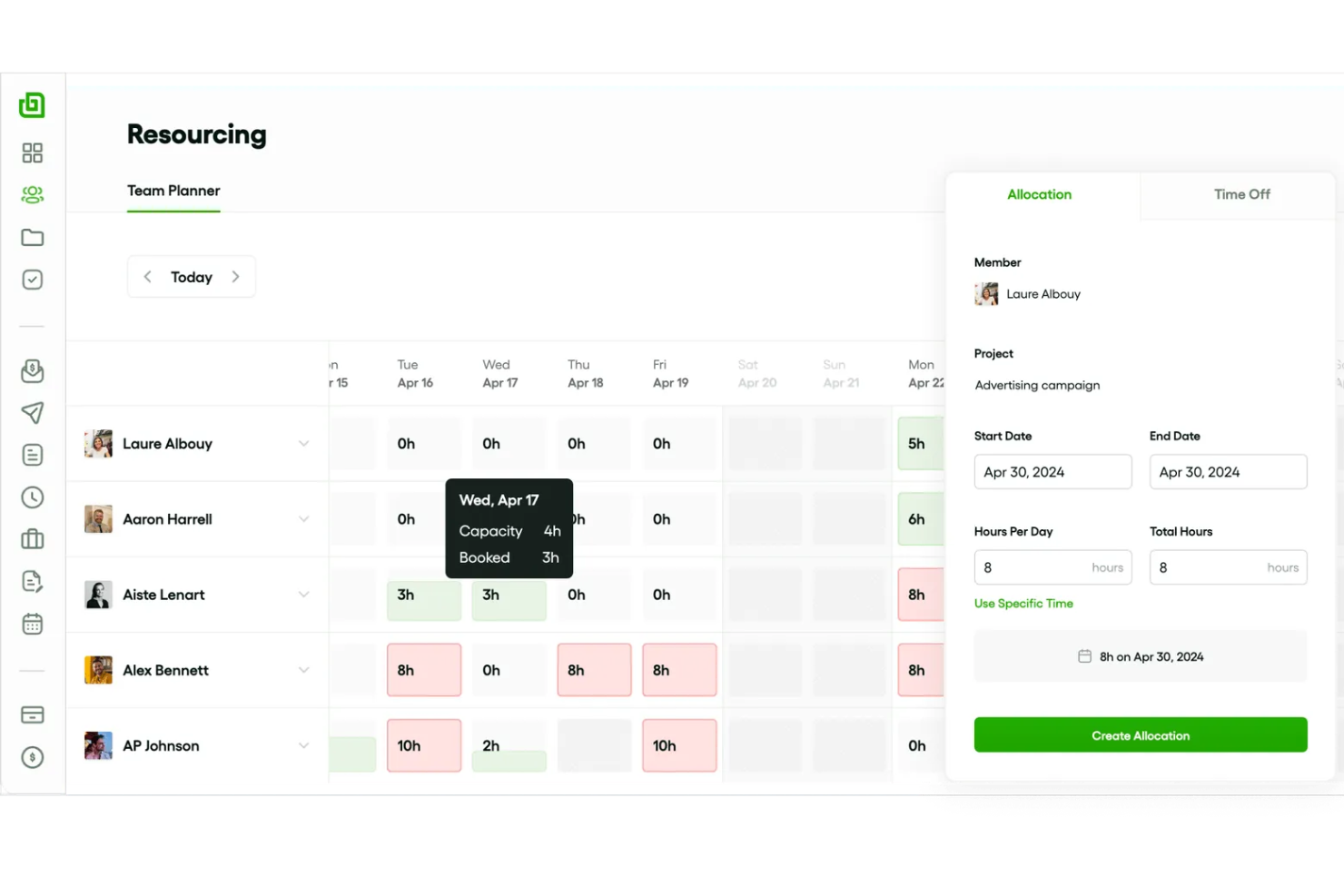This screenshot has height=896, width=1344.
Task: Click the dollar coin icon in sidebar
Action: click(32, 757)
